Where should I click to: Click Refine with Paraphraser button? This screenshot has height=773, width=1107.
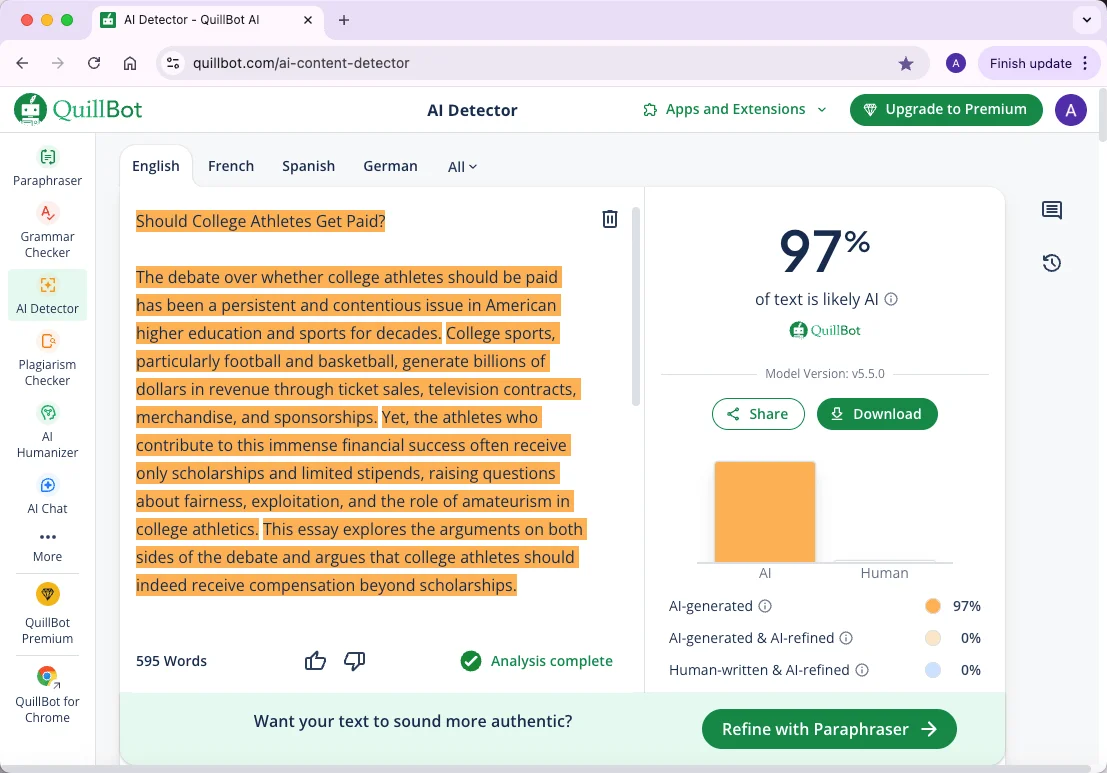829,729
